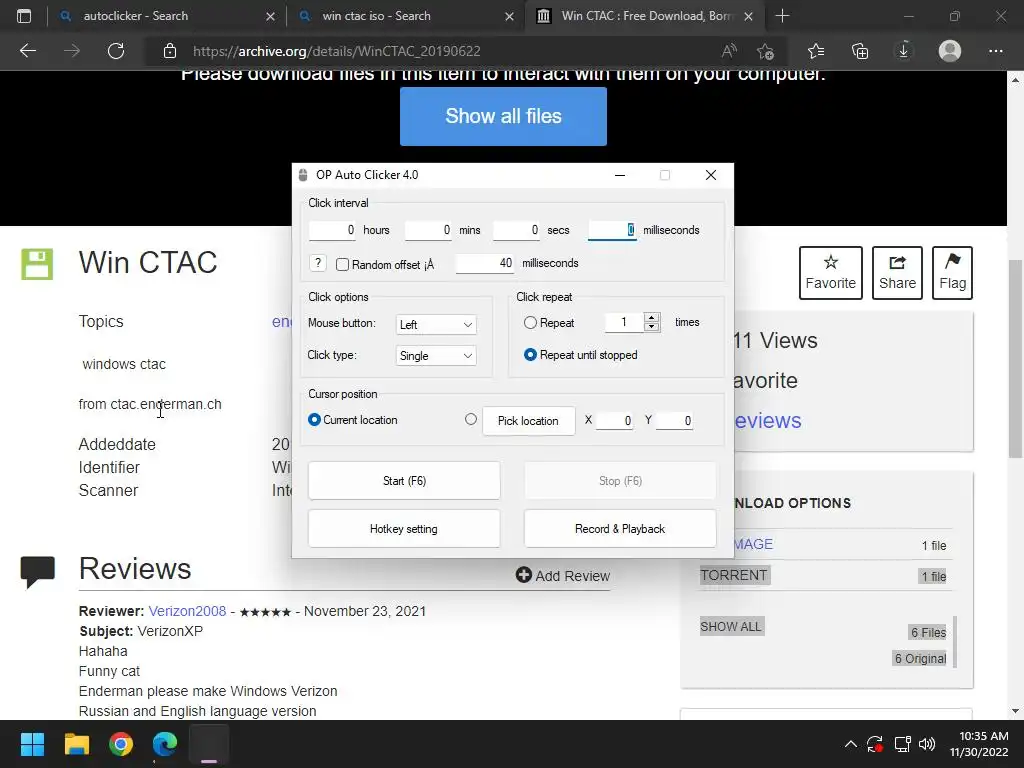Screen dimensions: 1024x768
Task: Click the page vertical scrollbar thumb
Action: click(1015, 359)
